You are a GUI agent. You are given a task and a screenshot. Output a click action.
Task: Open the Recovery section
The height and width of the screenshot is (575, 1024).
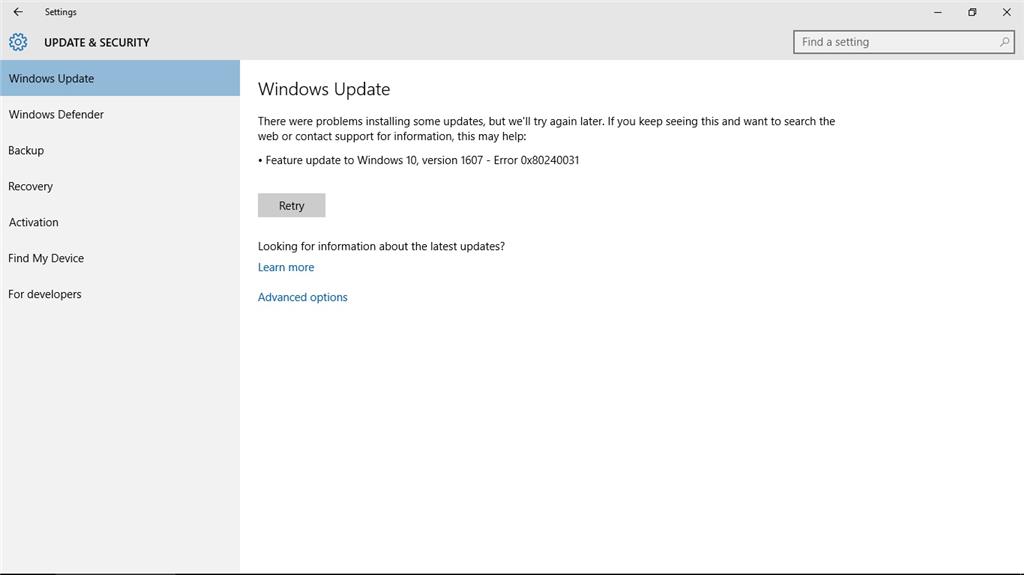pyautogui.click(x=120, y=186)
